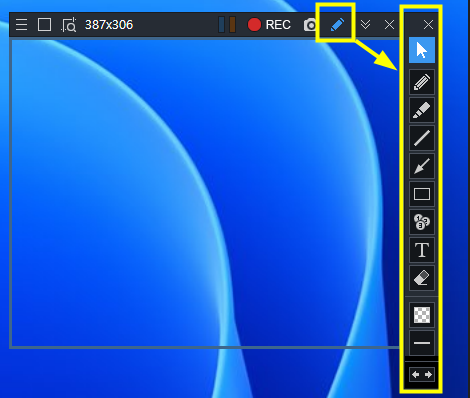Select the pencil drawing tool
Viewport: 470px width, 398px height.
coord(422,82)
